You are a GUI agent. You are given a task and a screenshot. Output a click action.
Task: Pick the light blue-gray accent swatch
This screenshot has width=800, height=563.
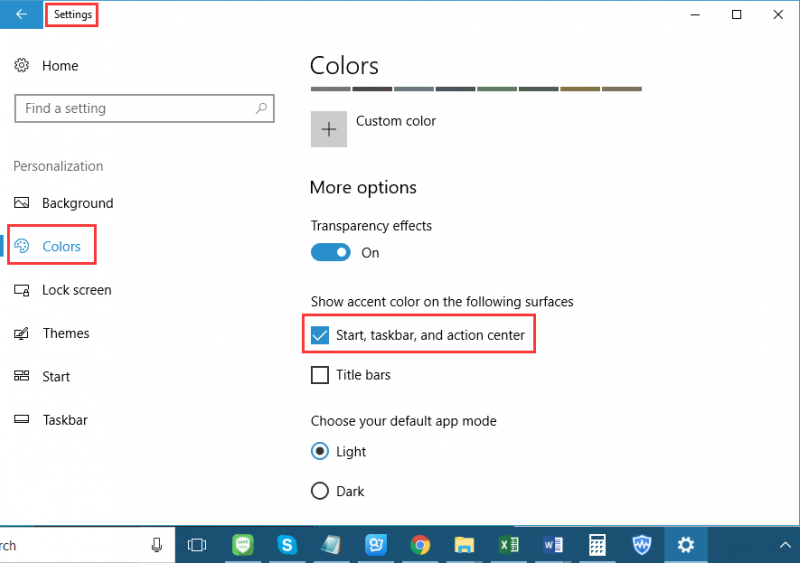tap(414, 89)
